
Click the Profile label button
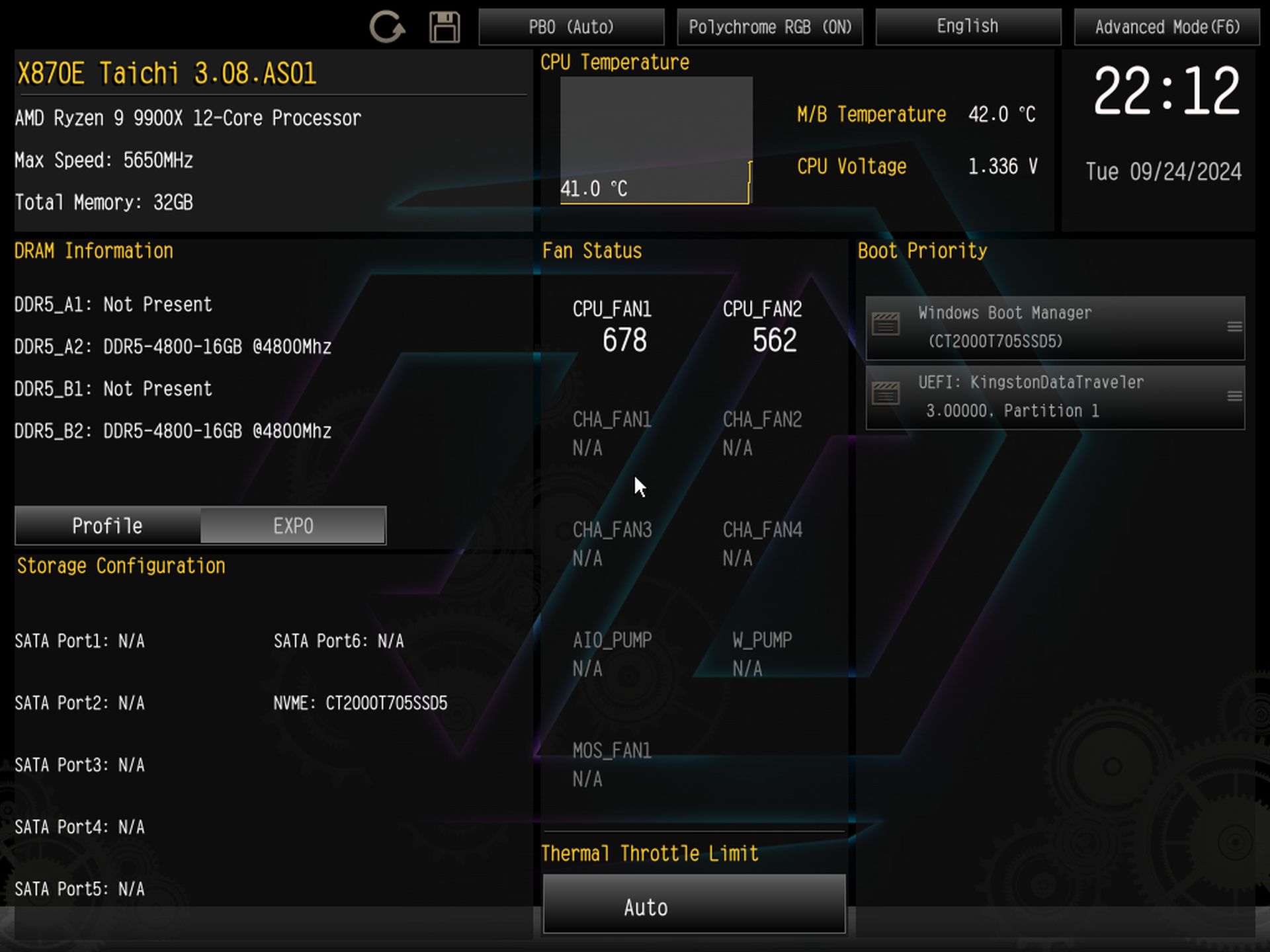(x=107, y=526)
